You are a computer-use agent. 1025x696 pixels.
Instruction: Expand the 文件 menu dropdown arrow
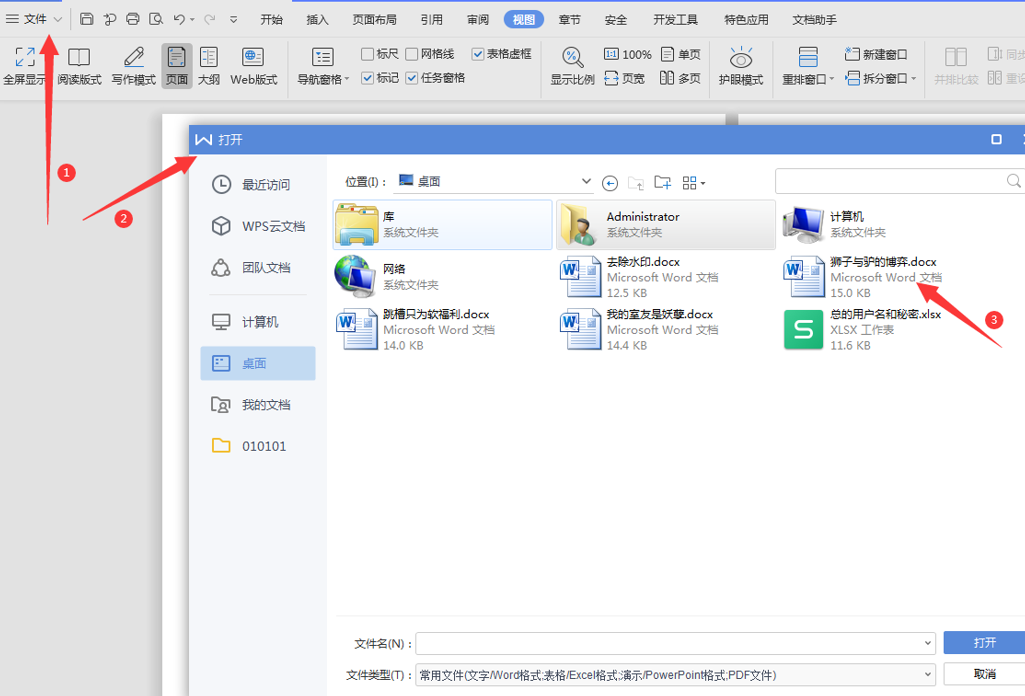58,20
